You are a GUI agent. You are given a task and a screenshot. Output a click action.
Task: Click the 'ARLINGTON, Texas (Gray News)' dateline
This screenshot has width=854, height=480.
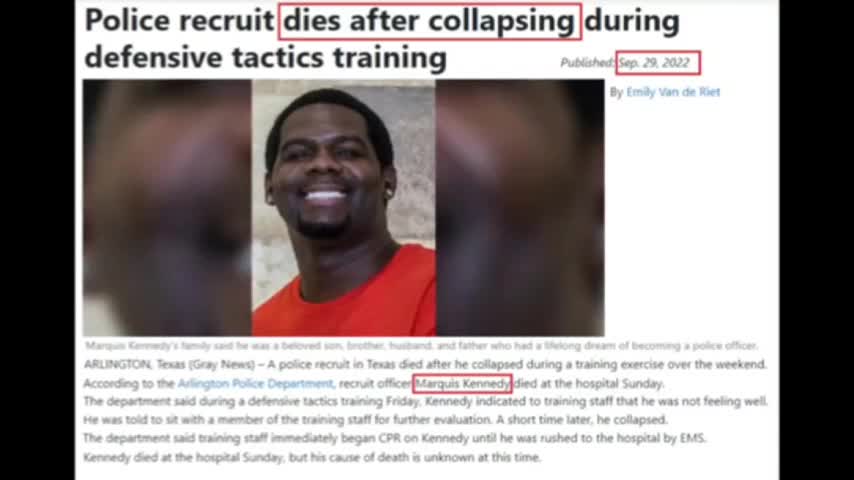click(x=169, y=364)
